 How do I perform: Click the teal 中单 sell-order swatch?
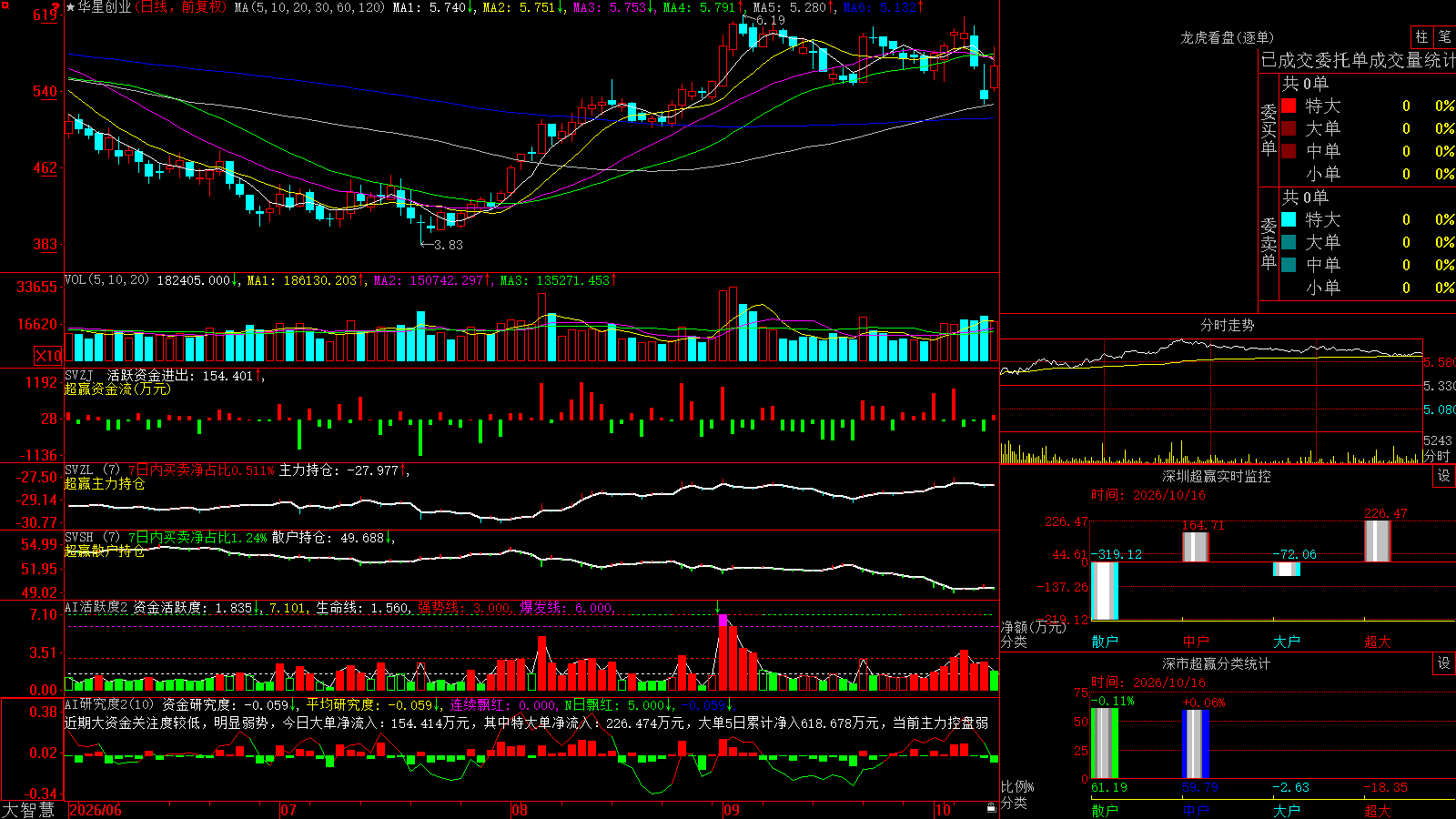(1289, 265)
